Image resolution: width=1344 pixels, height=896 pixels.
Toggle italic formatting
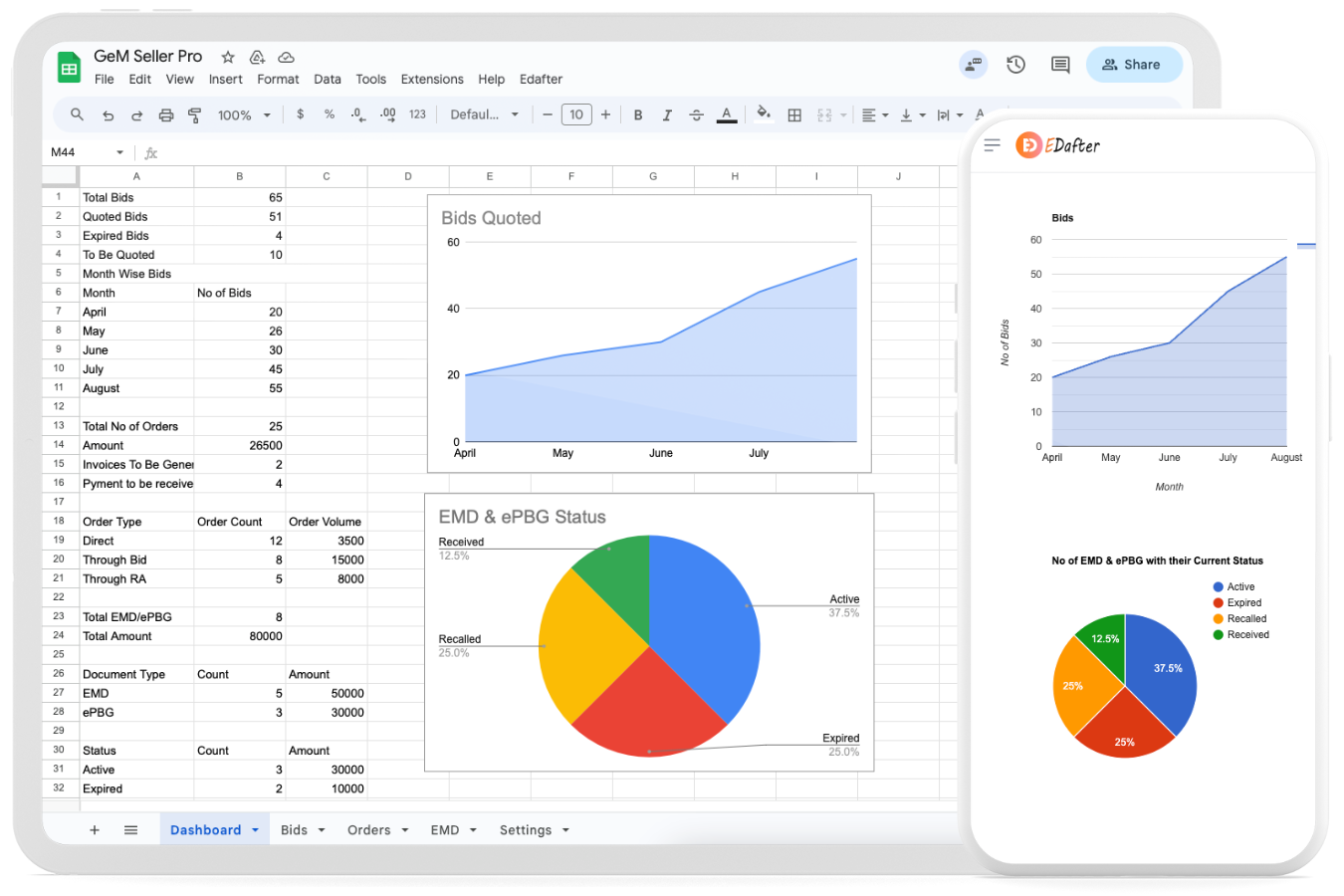pyautogui.click(x=667, y=115)
